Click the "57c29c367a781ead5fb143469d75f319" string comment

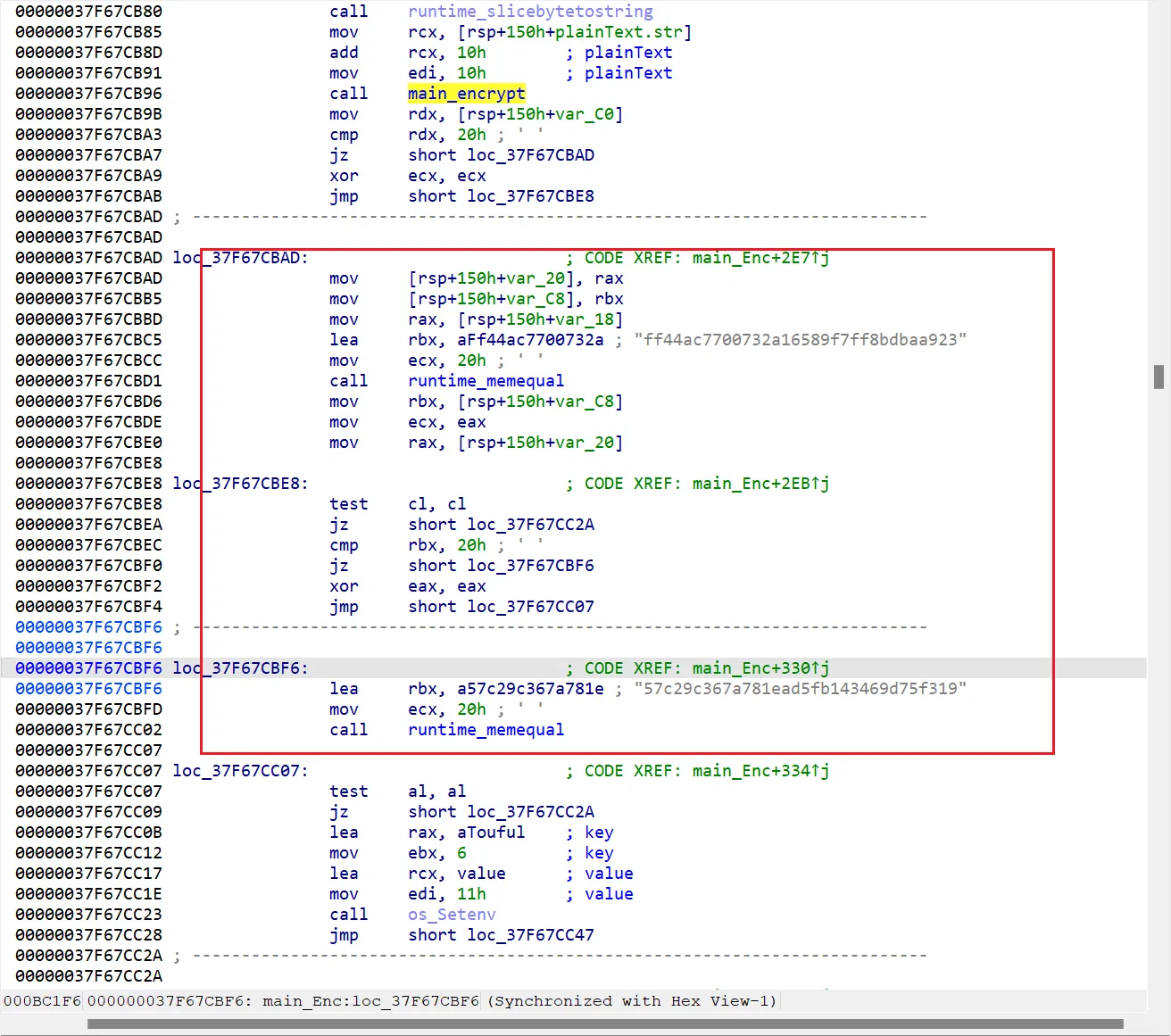pyautogui.click(x=801, y=689)
